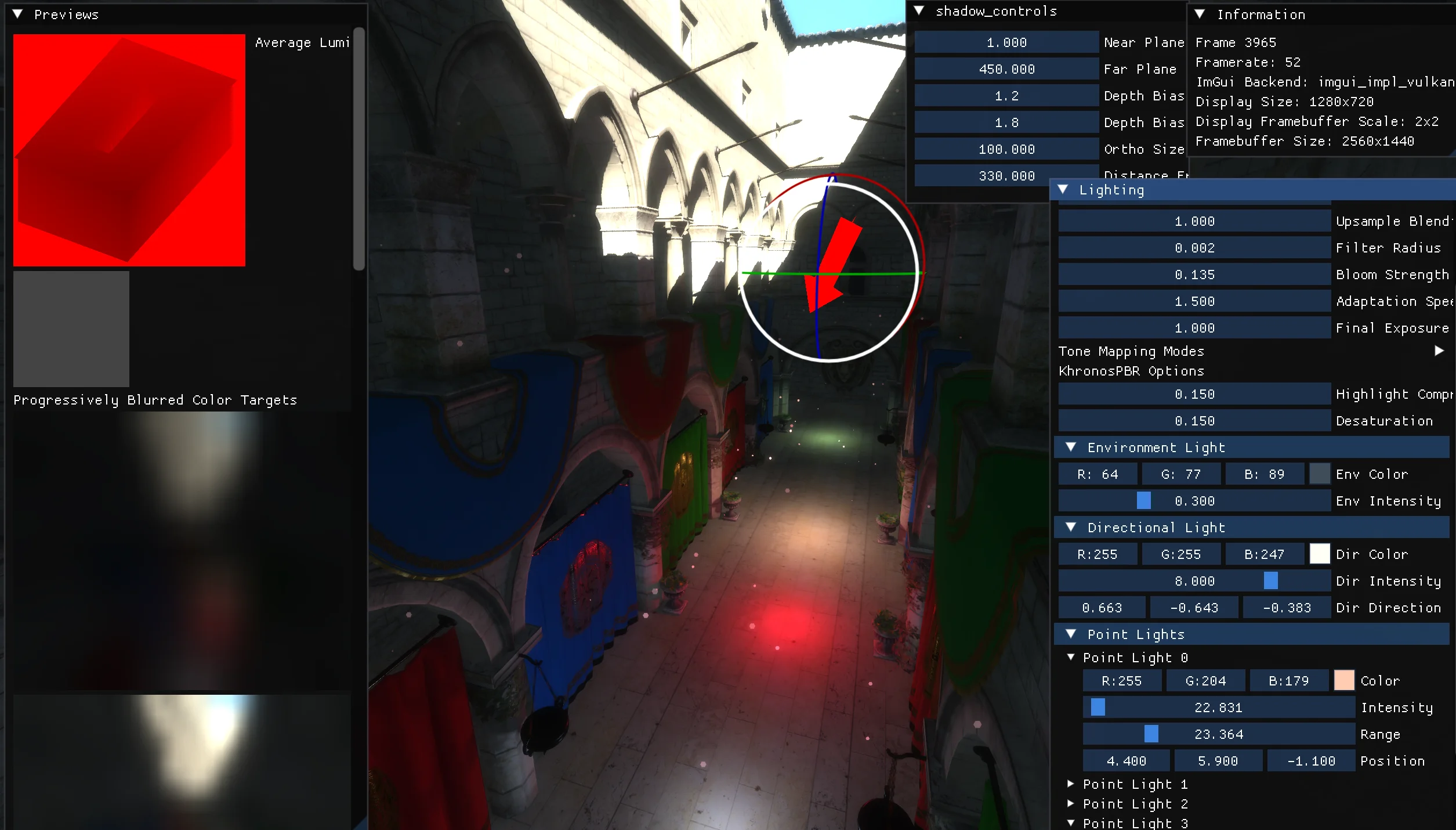
Task: Click Point Light 0 Range slider
Action: [x=1219, y=734]
